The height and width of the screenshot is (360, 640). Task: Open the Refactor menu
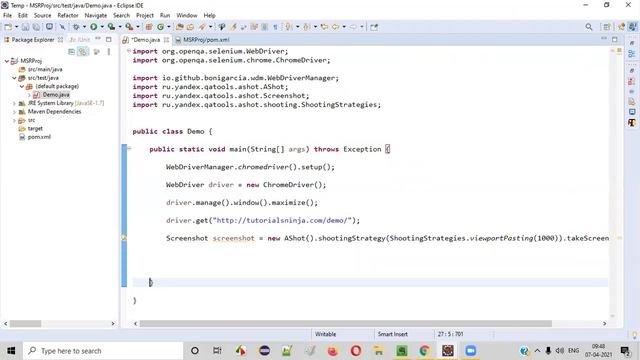(68, 15)
